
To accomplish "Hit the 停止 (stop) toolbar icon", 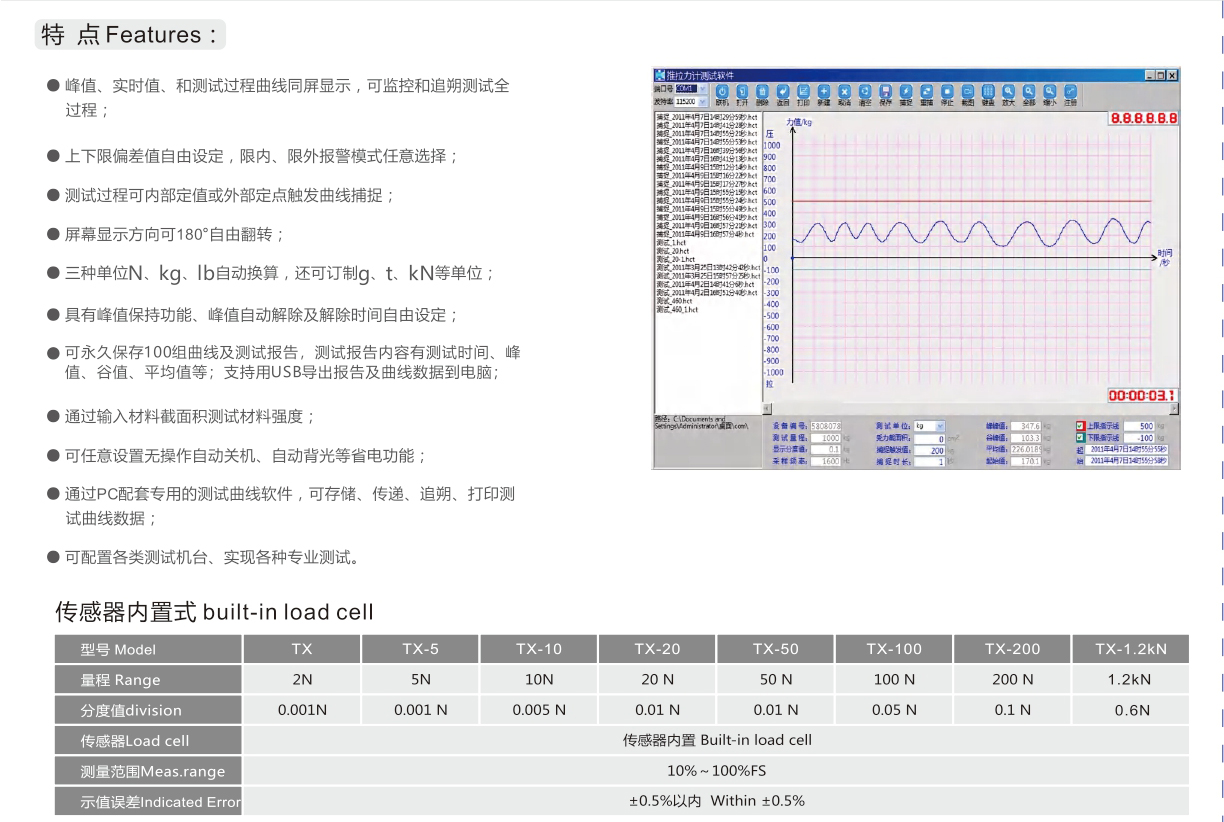I will (x=946, y=91).
